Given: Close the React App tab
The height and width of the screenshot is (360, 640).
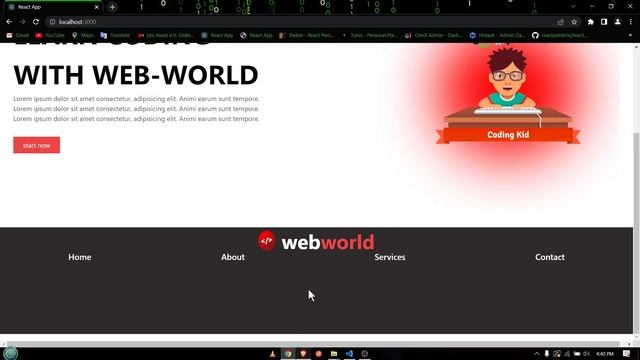Looking at the screenshot, I should [96, 7].
